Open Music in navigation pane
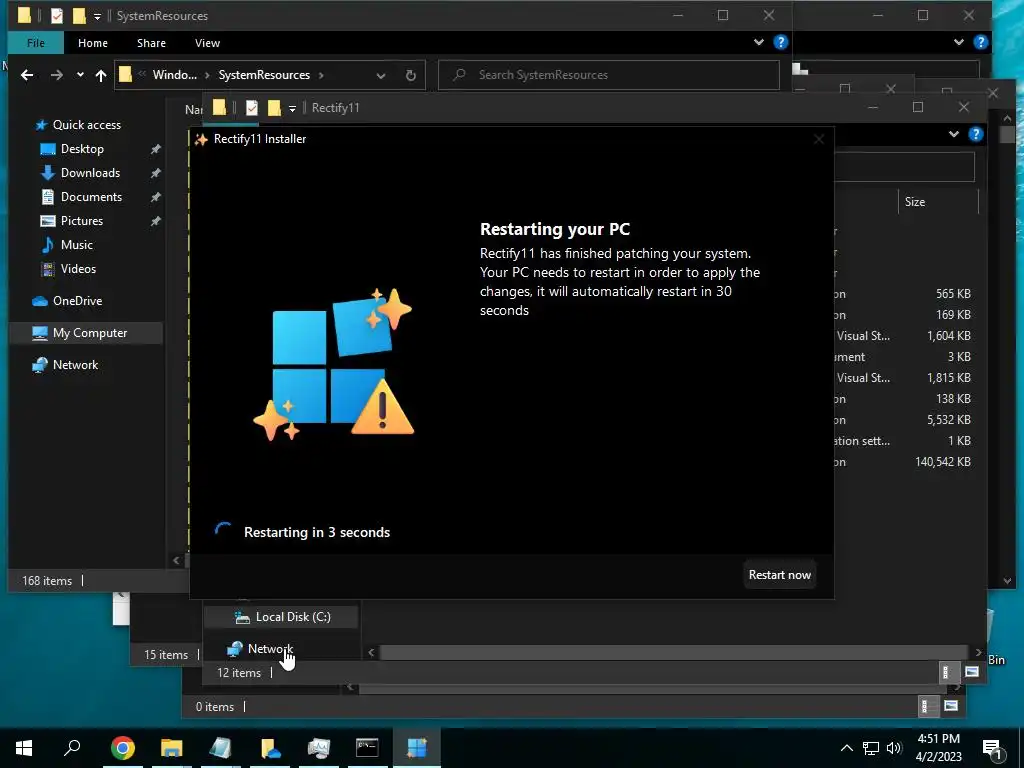1024x768 pixels. click(76, 245)
